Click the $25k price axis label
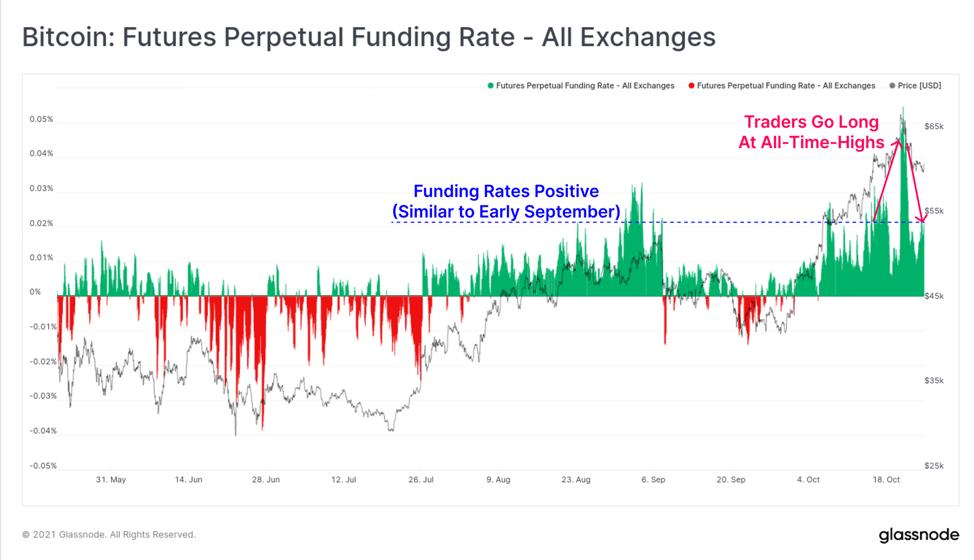This screenshot has height=560, width=974. (x=934, y=466)
